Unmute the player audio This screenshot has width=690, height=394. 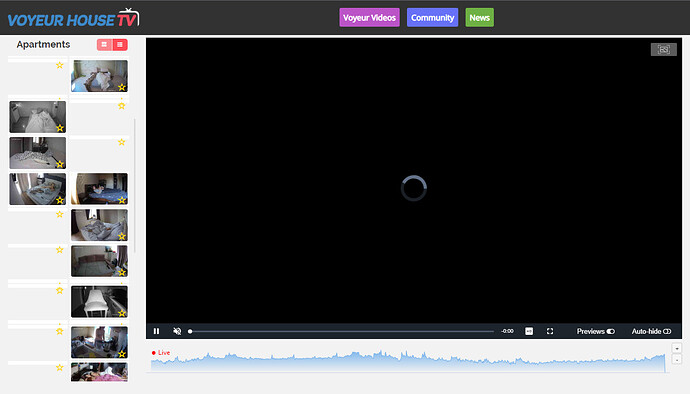[x=177, y=331]
